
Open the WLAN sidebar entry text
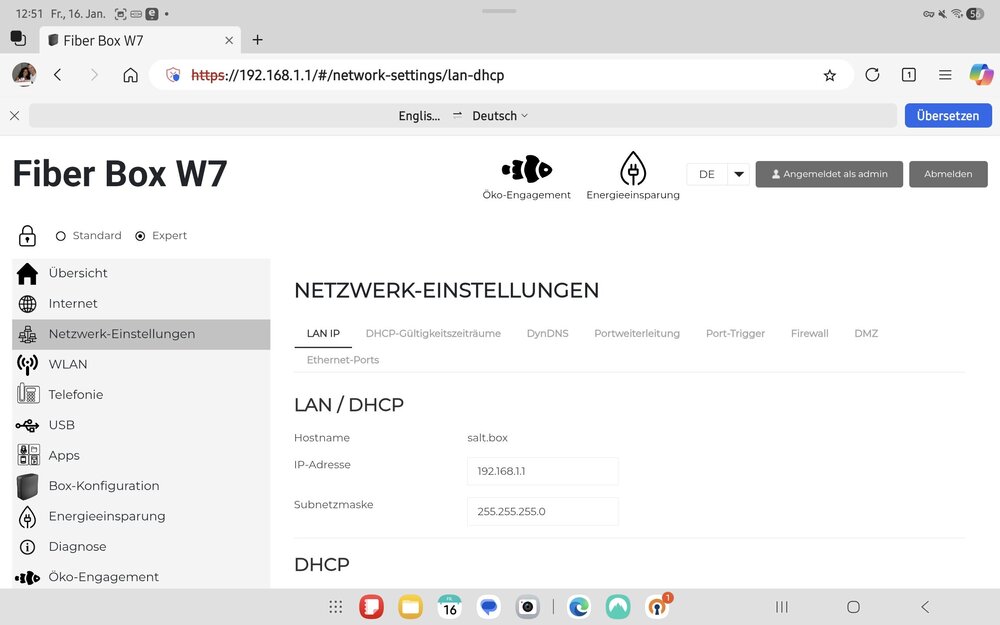68,364
